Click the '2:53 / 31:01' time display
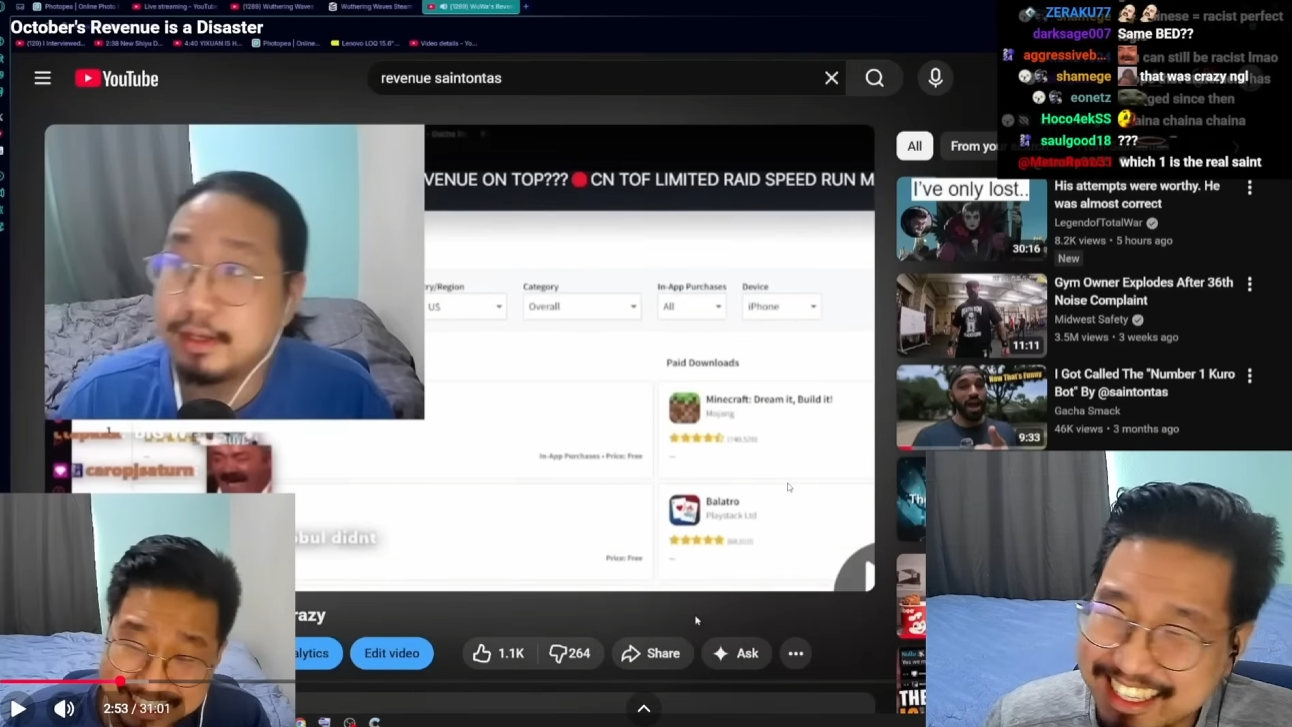The image size is (1292, 727). click(136, 709)
